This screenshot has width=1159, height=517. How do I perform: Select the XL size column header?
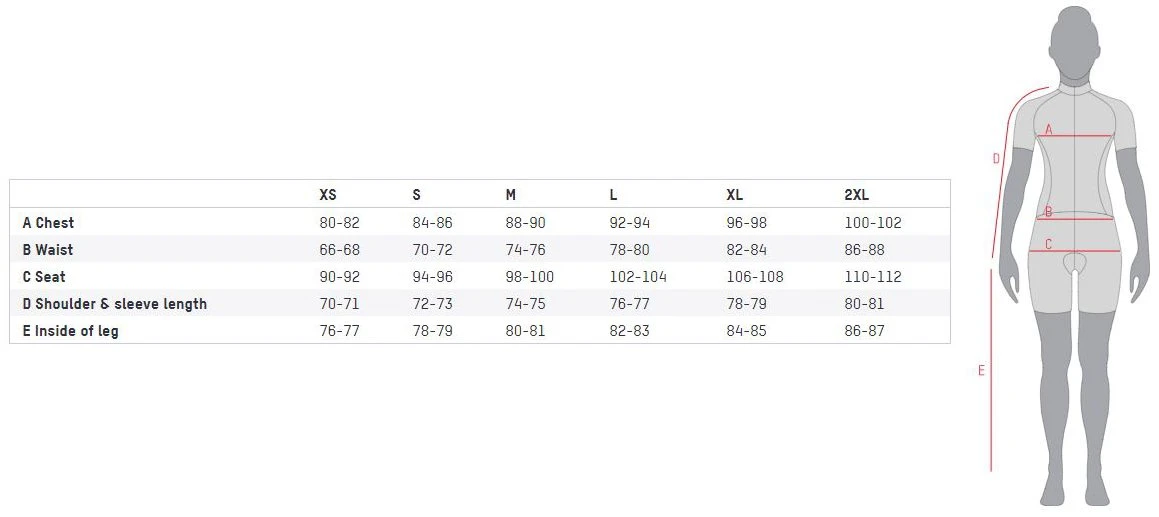tap(735, 195)
